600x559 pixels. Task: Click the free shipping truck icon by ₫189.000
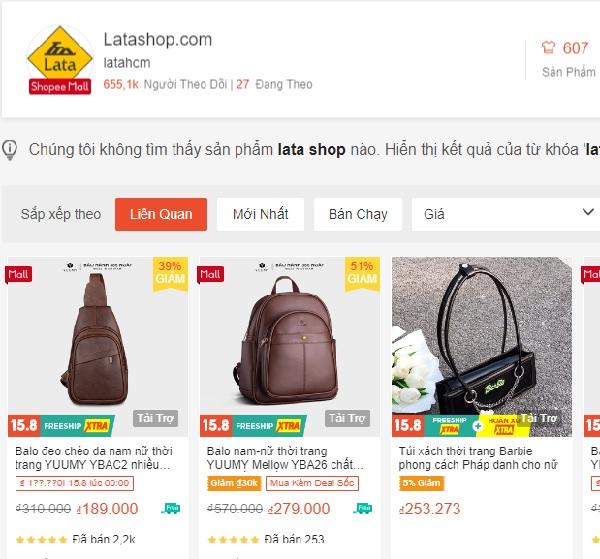171,508
